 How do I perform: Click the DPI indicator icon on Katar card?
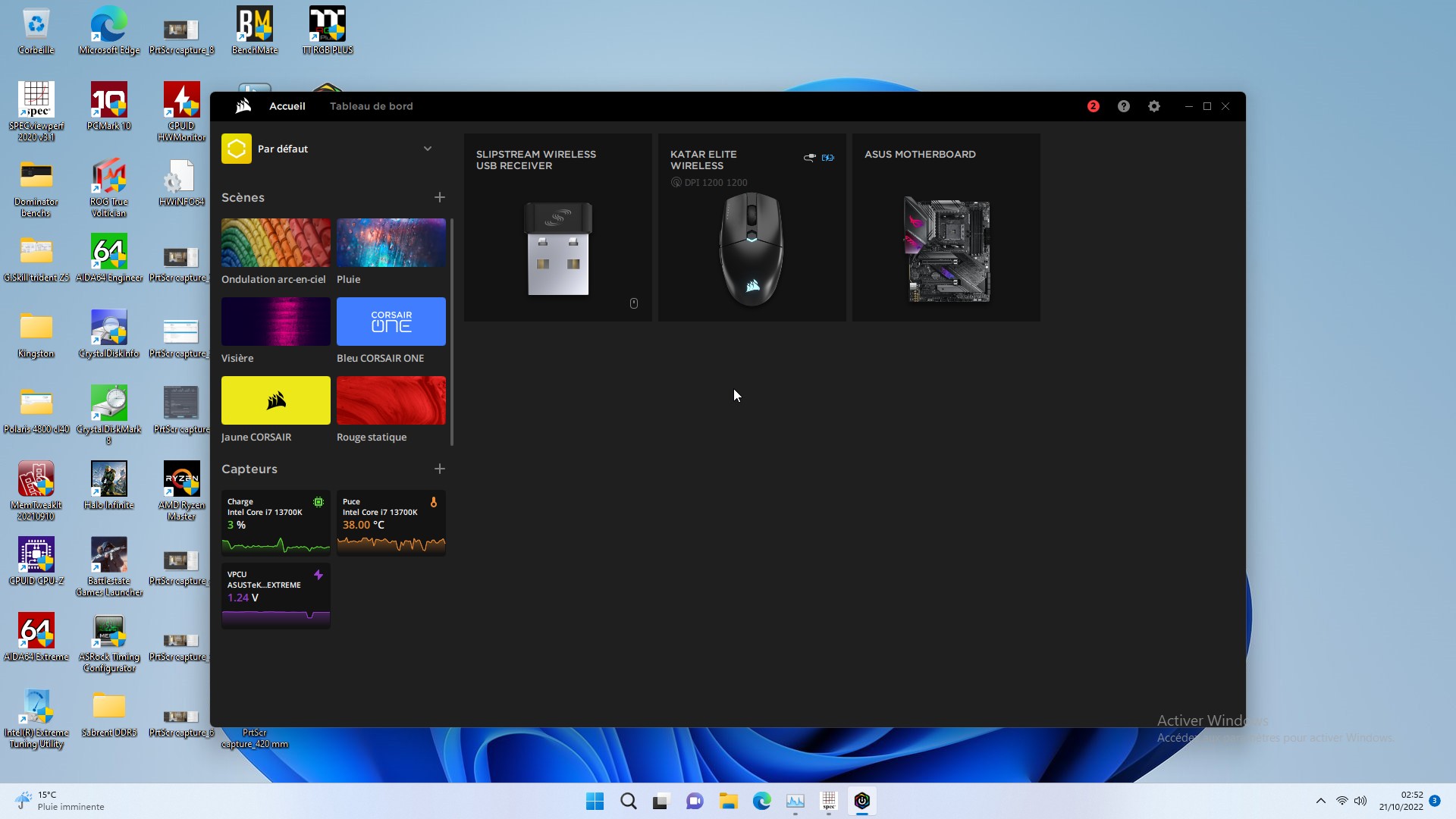pos(676,182)
